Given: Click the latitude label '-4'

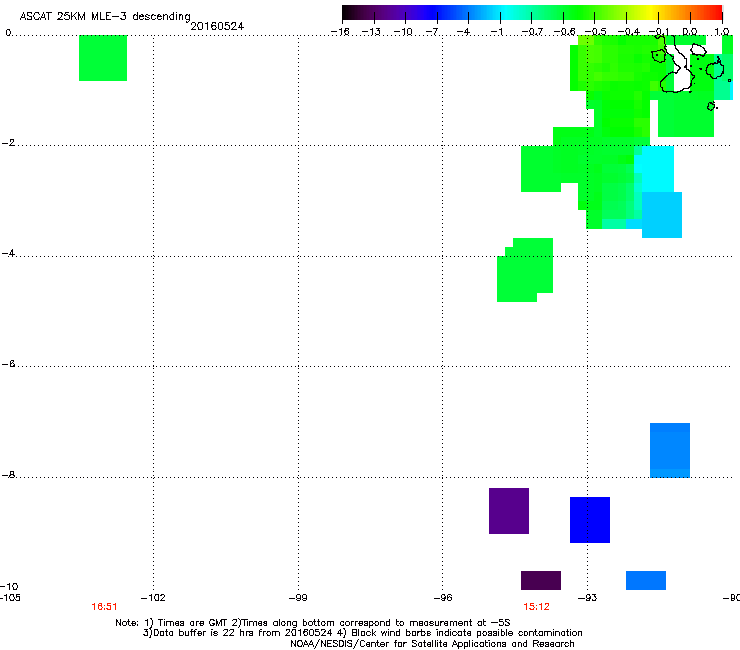Looking at the screenshot, I should pyautogui.click(x=8, y=253).
